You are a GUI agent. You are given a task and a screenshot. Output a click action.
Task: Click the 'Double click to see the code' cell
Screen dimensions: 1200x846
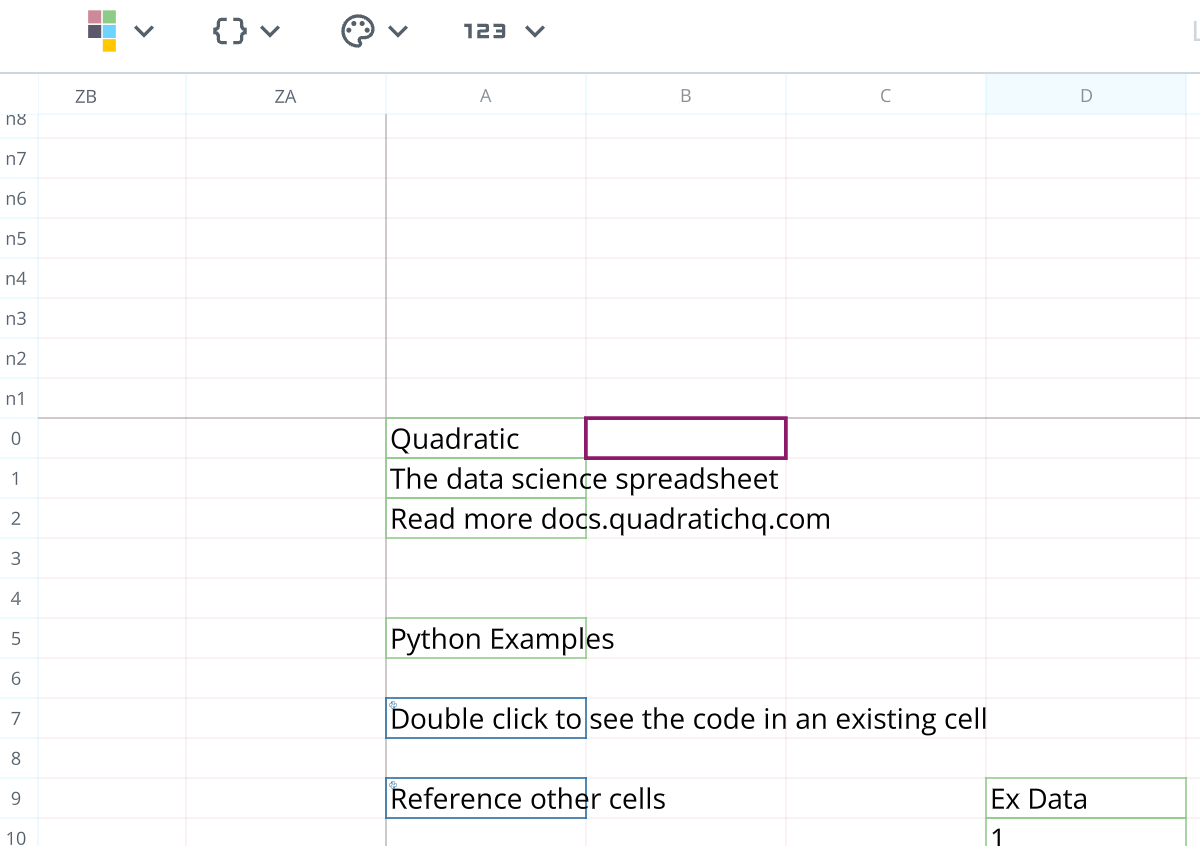click(486, 718)
